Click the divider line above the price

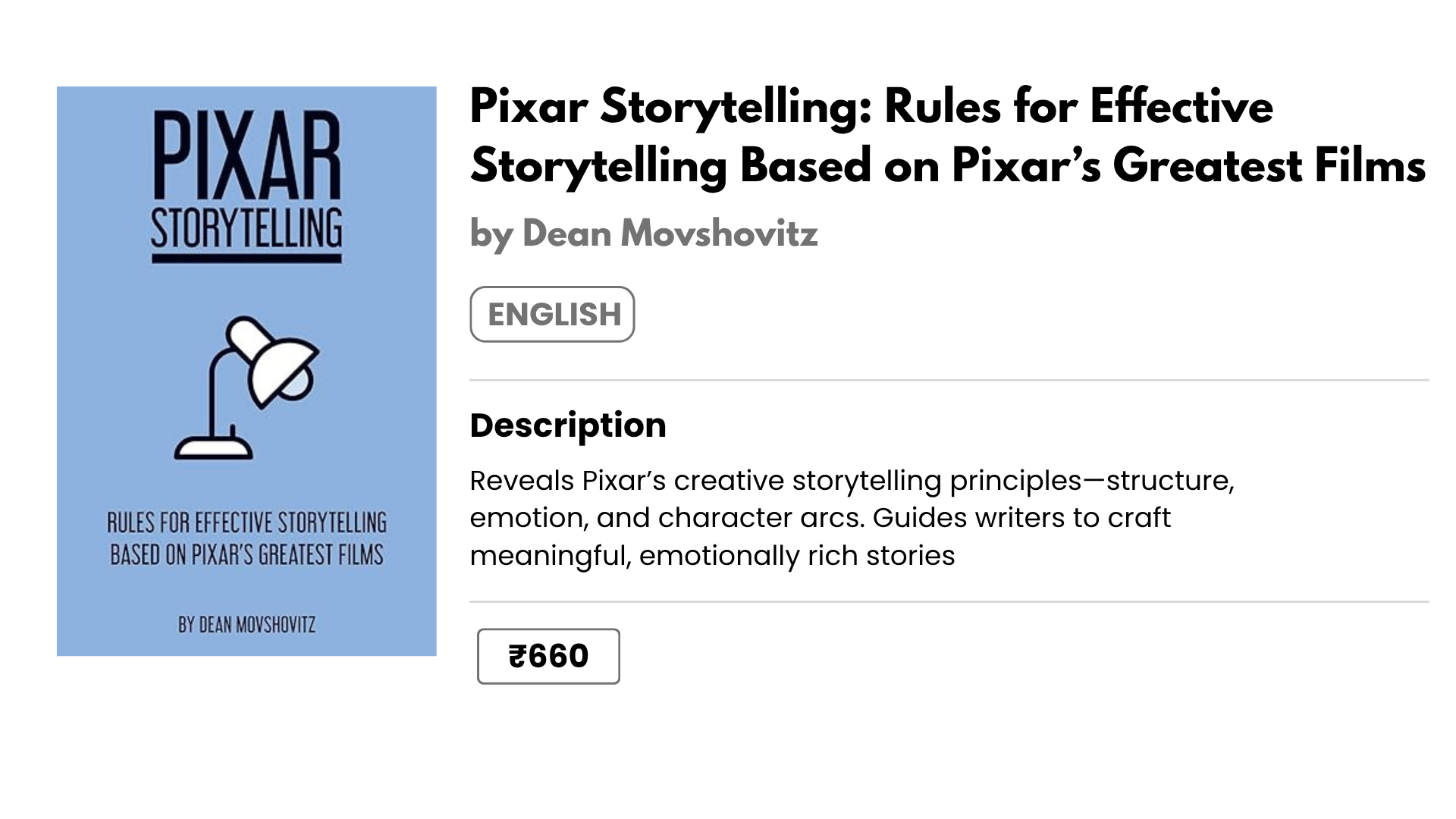949,602
